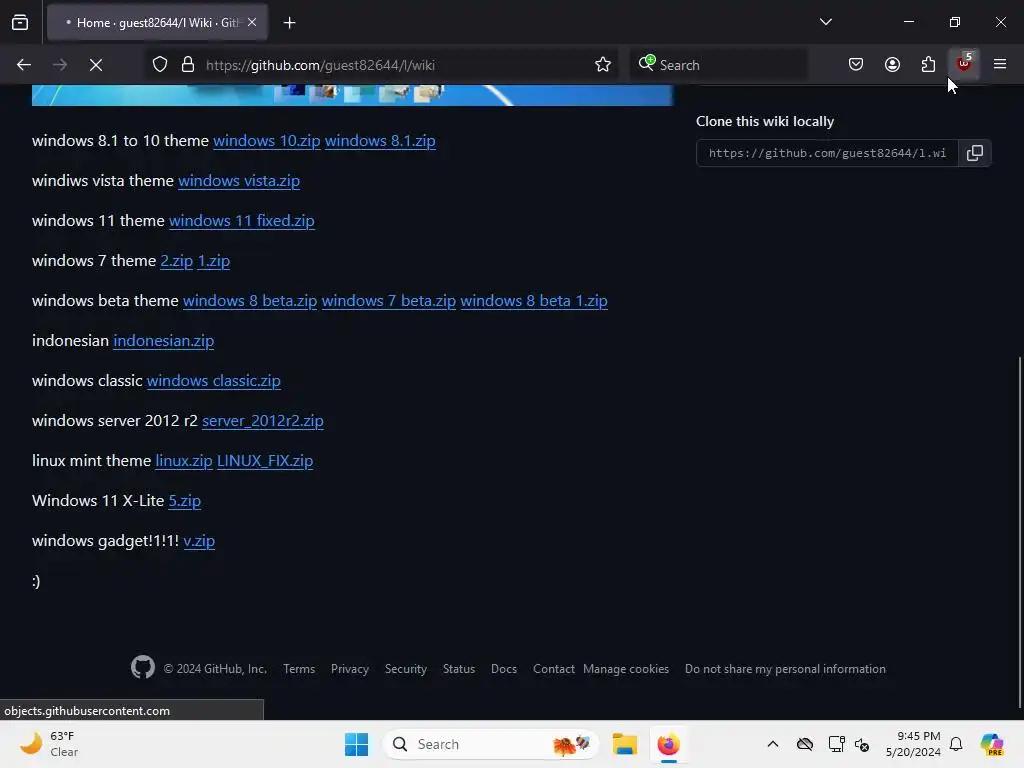The height and width of the screenshot is (768, 1024).
Task: Open notification bell icon
Action: 956,744
